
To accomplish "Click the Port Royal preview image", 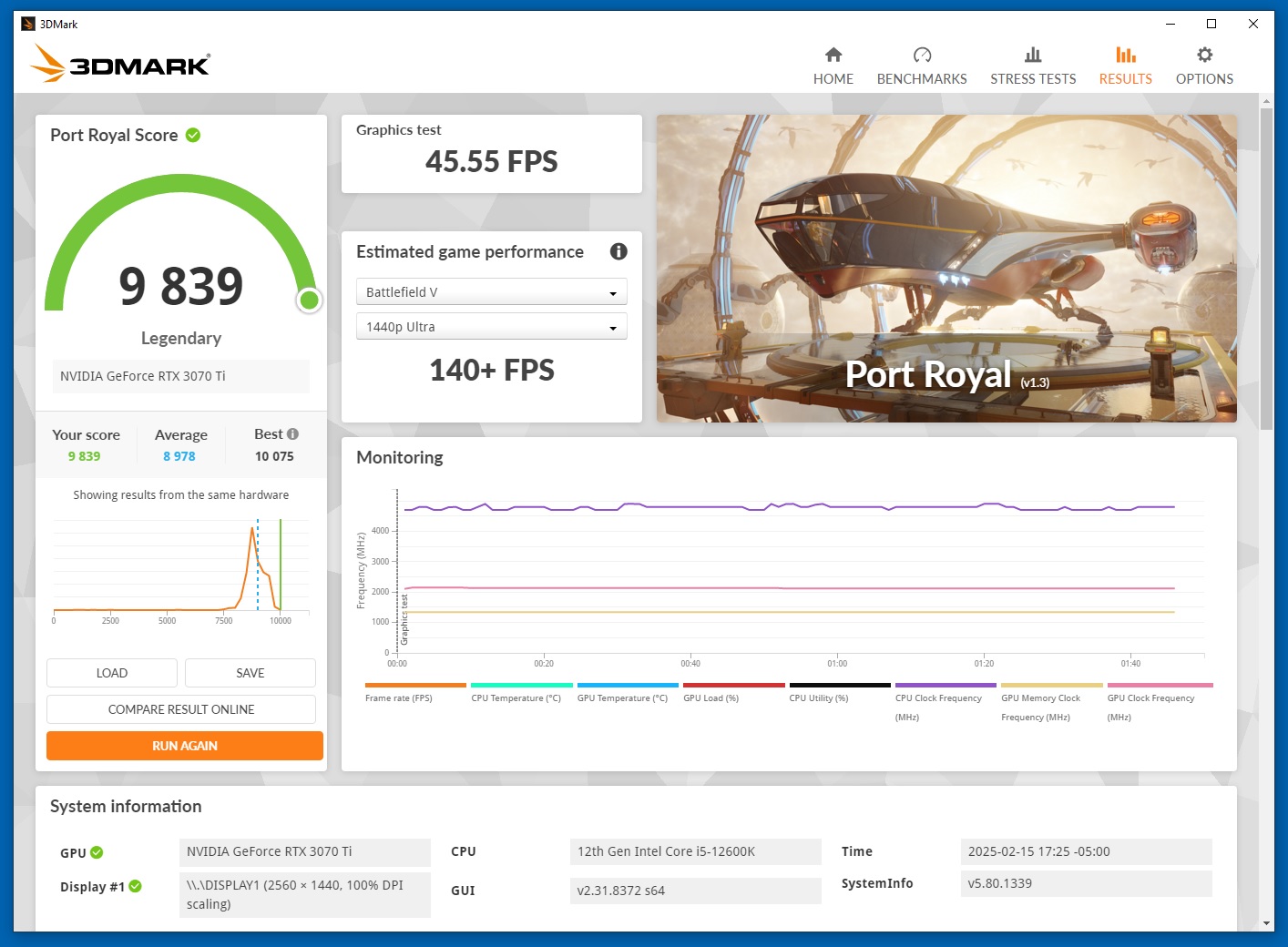I will [946, 269].
